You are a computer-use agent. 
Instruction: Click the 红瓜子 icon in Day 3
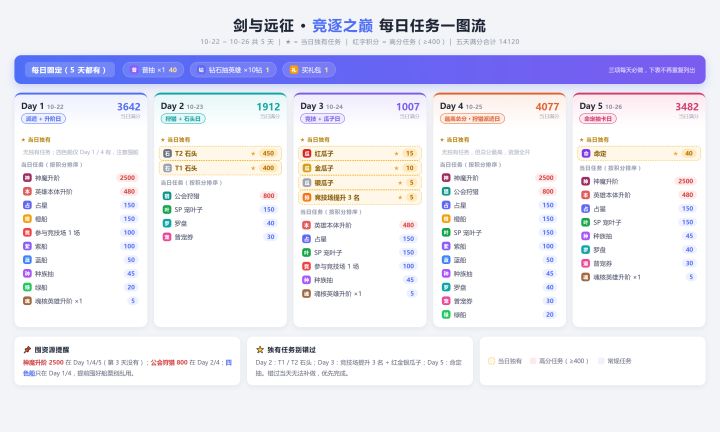click(307, 154)
